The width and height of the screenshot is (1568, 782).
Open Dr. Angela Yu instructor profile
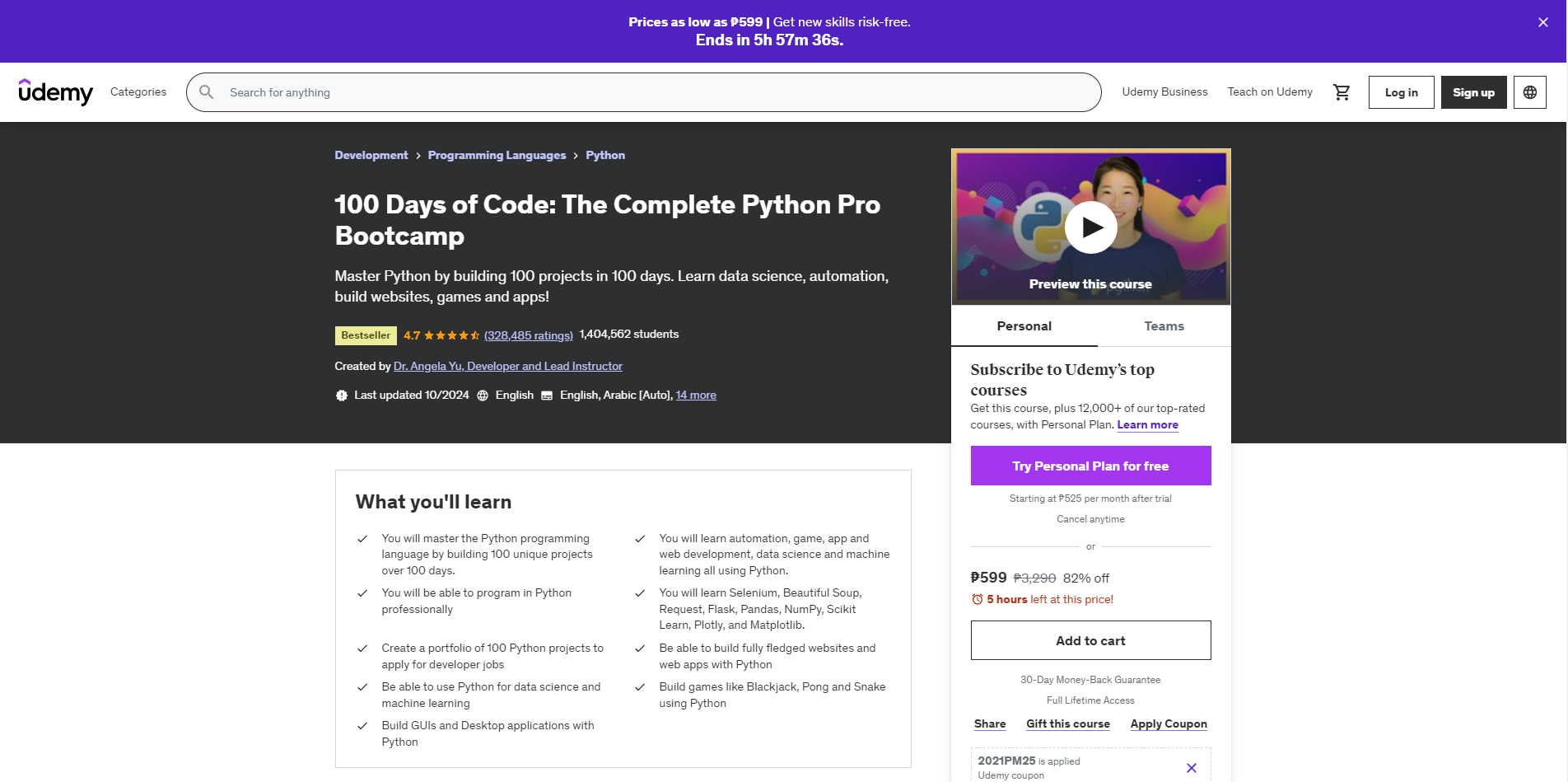pos(508,366)
